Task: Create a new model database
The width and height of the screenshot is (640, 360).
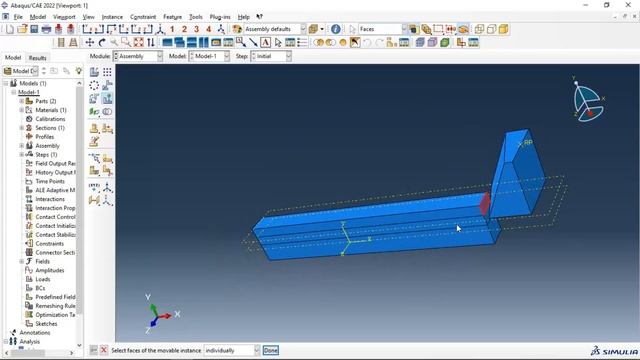Action: 9,29
